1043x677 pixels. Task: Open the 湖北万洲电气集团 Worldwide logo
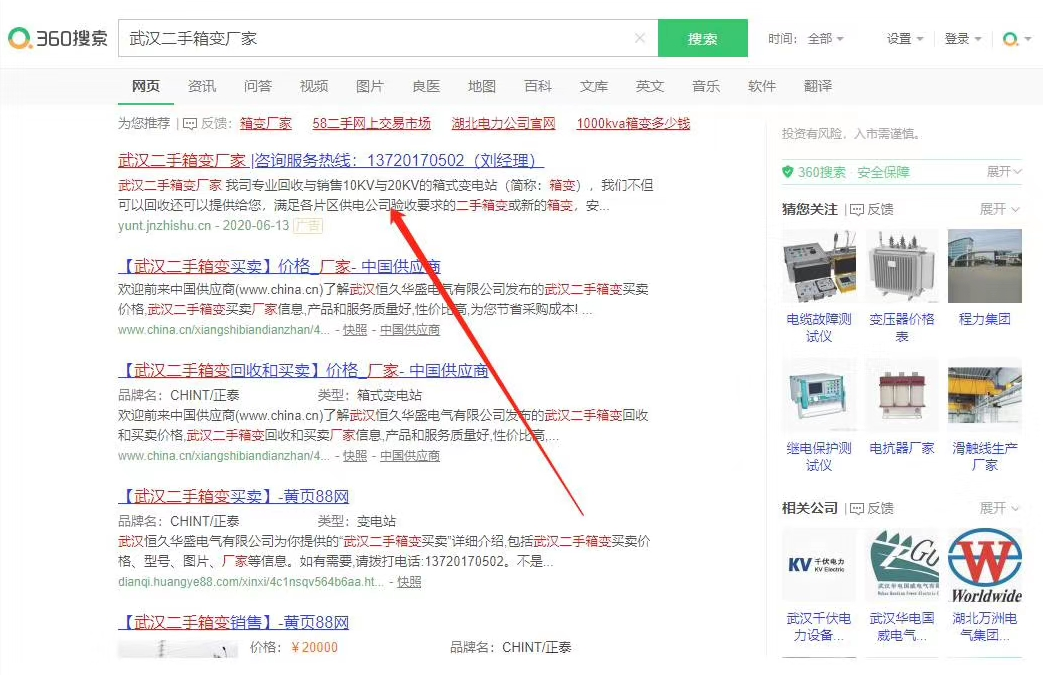984,565
